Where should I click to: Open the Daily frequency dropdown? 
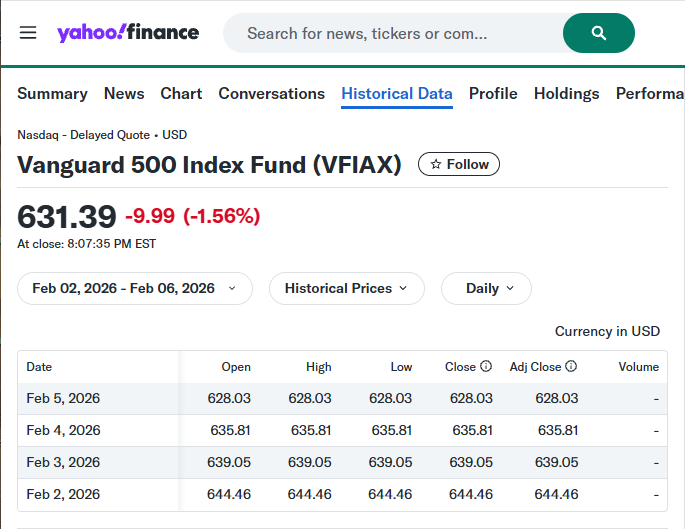tap(486, 288)
